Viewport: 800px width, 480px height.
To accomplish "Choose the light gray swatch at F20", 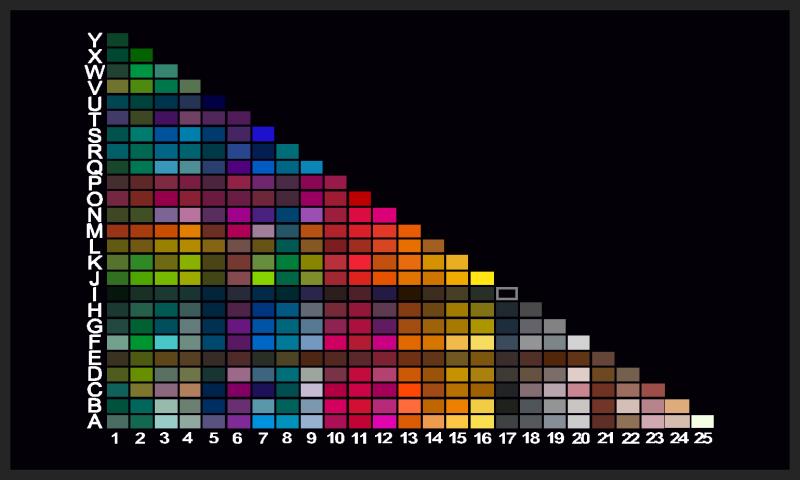I will pyautogui.click(x=579, y=342).
